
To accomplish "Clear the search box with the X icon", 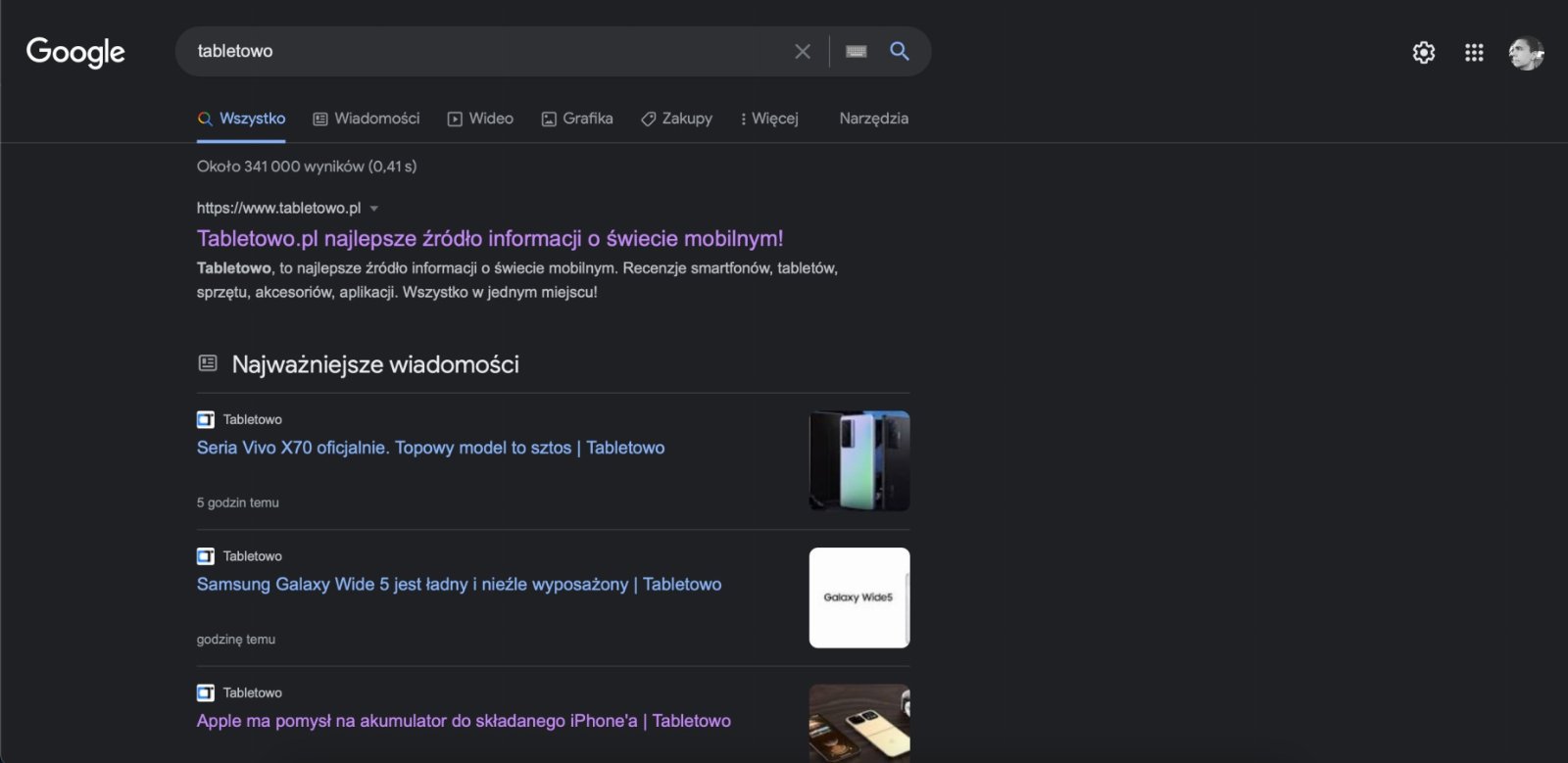I will pos(803,51).
